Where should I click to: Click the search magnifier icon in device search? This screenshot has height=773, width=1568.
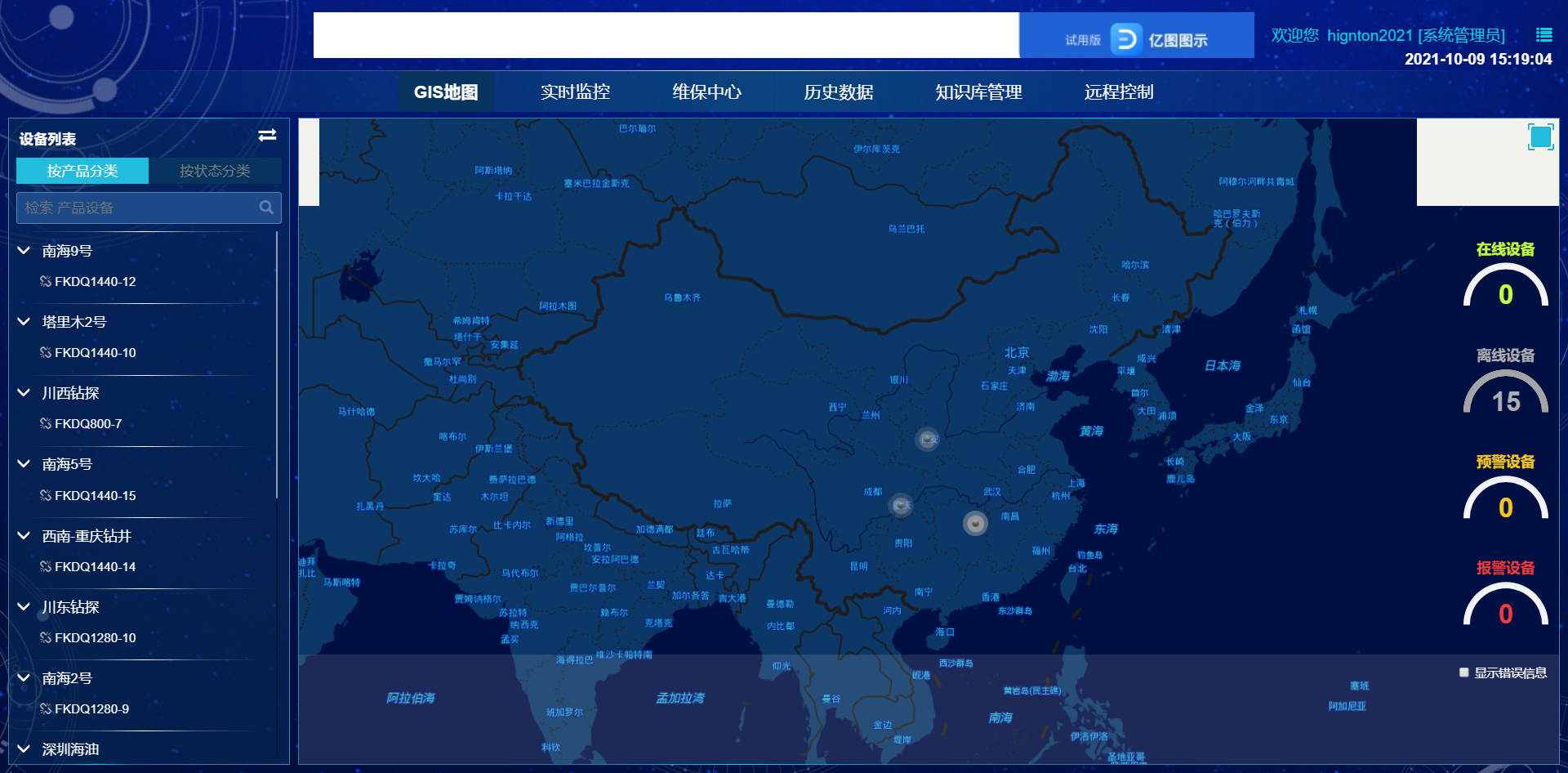(266, 208)
